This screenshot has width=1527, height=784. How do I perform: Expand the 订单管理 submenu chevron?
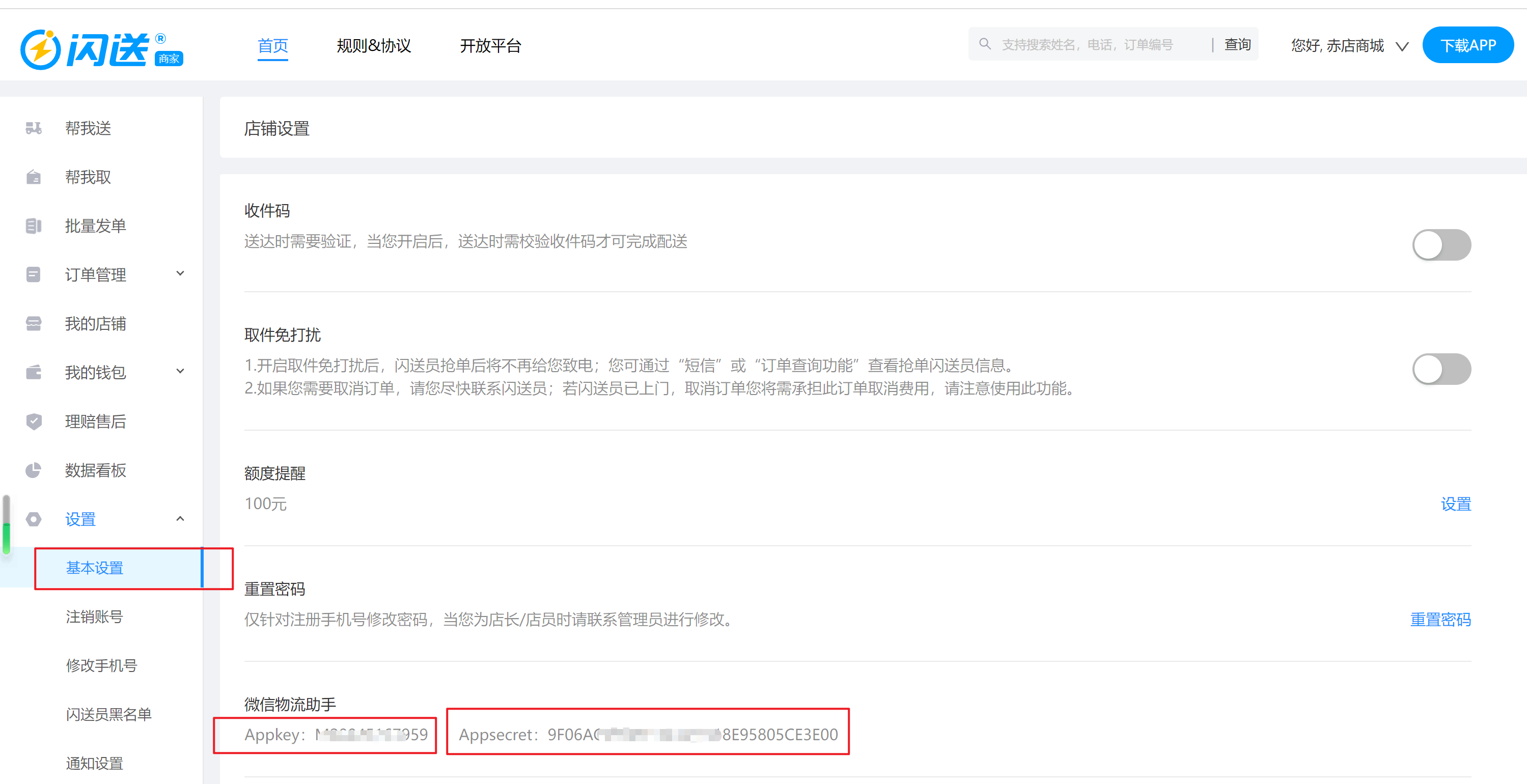(x=180, y=274)
